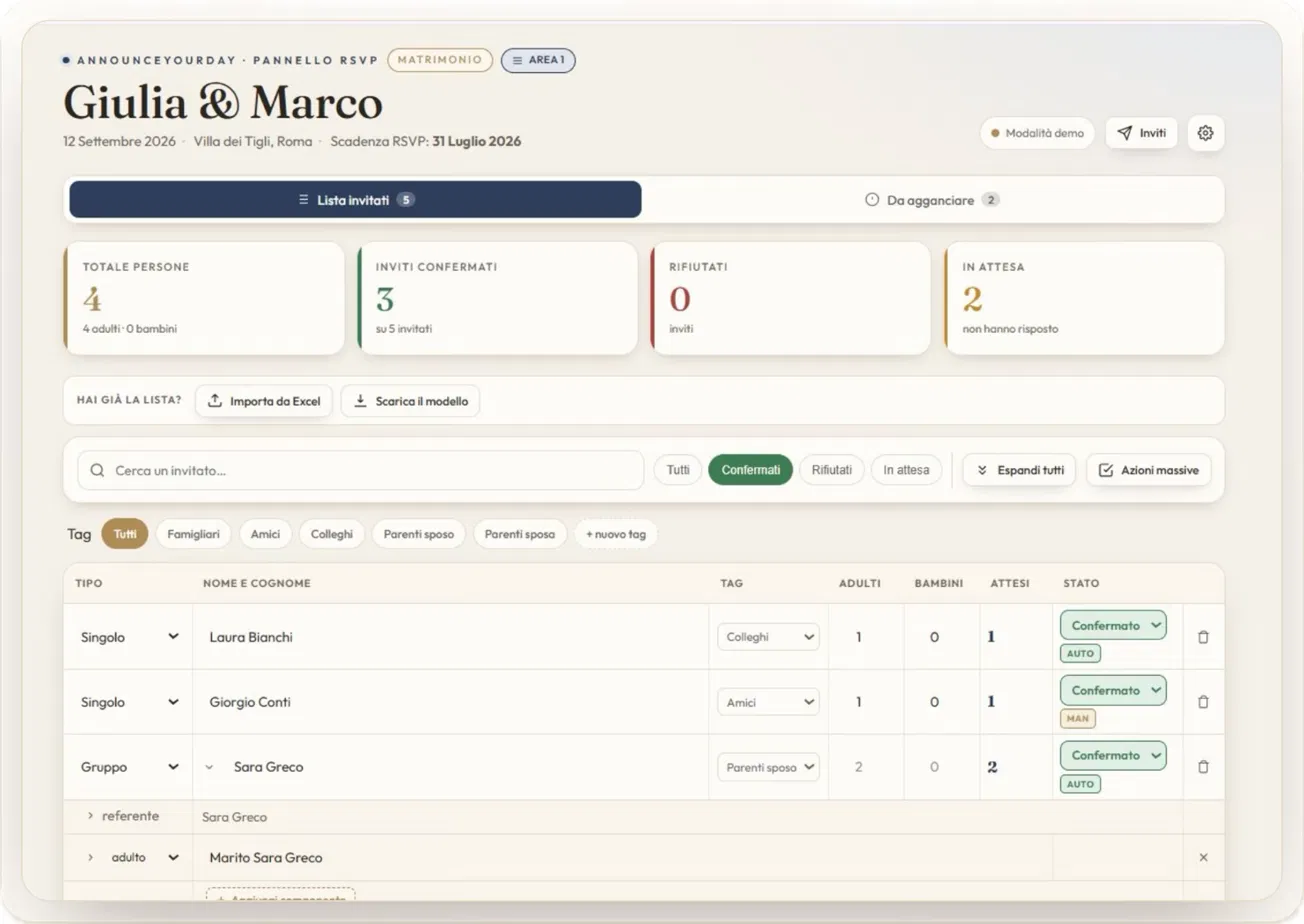Viewport: 1304px width, 924px height.
Task: Click the Cerca un invitato search field
Action: (361, 470)
